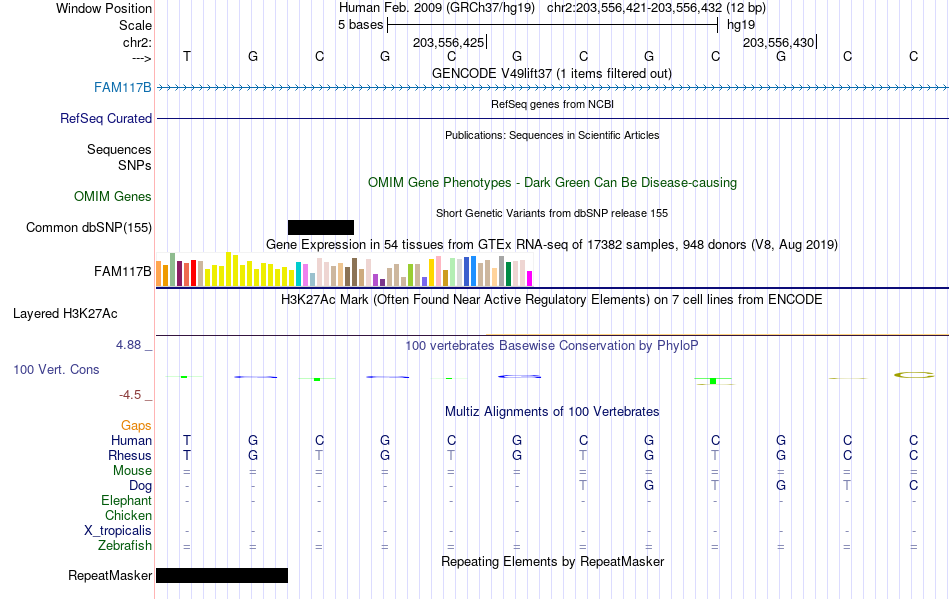Select the X_tropicalis species row label

[118, 531]
